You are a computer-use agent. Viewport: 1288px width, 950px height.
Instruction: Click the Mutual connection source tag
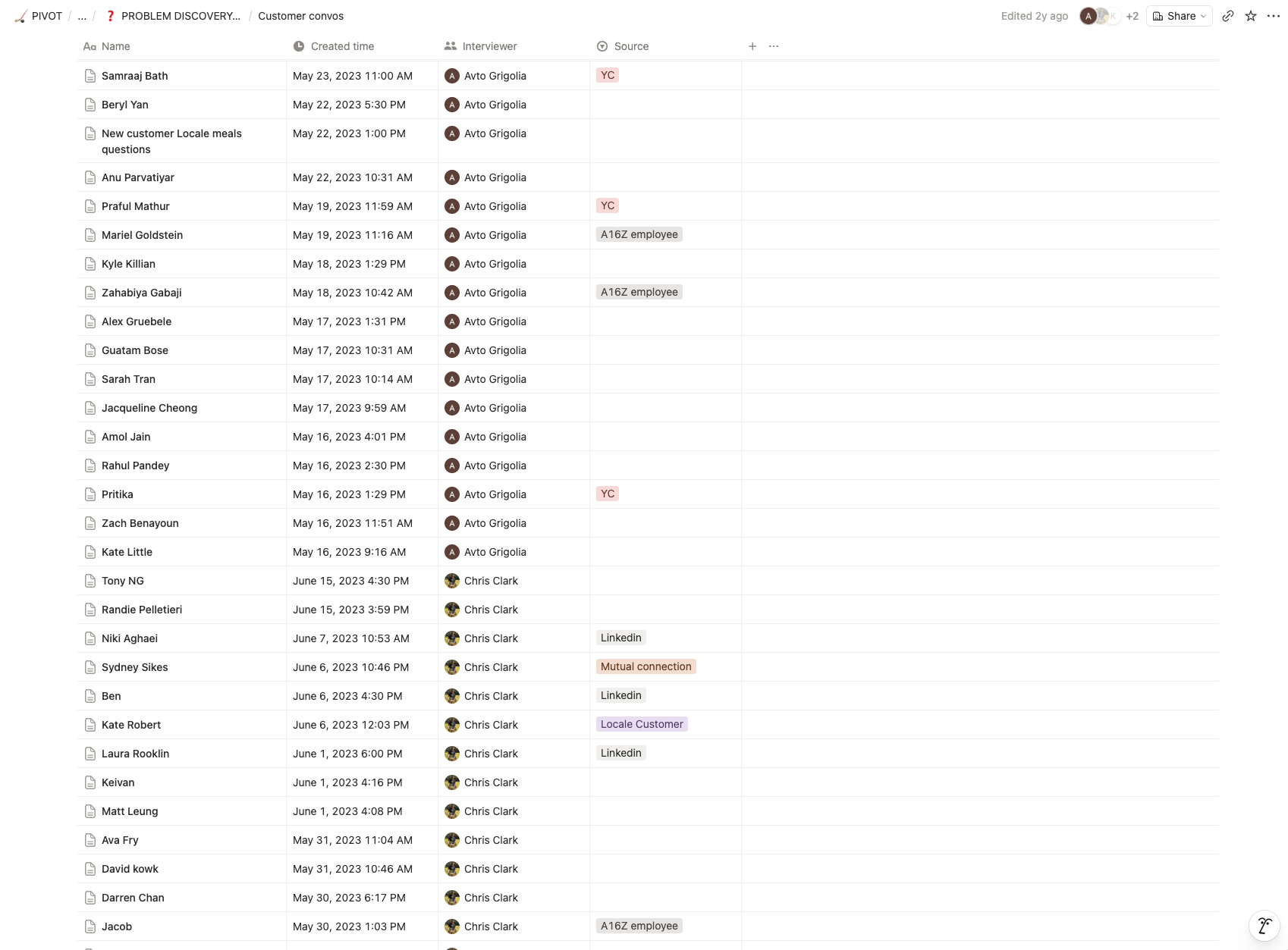(646, 666)
